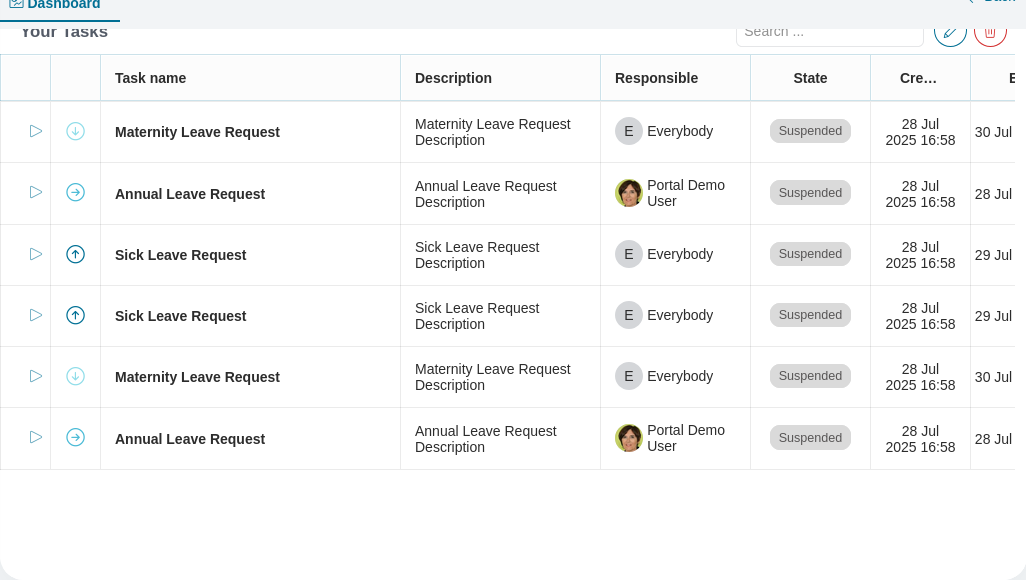1026x580 pixels.
Task: Sort by the Created column header
Action: point(918,78)
